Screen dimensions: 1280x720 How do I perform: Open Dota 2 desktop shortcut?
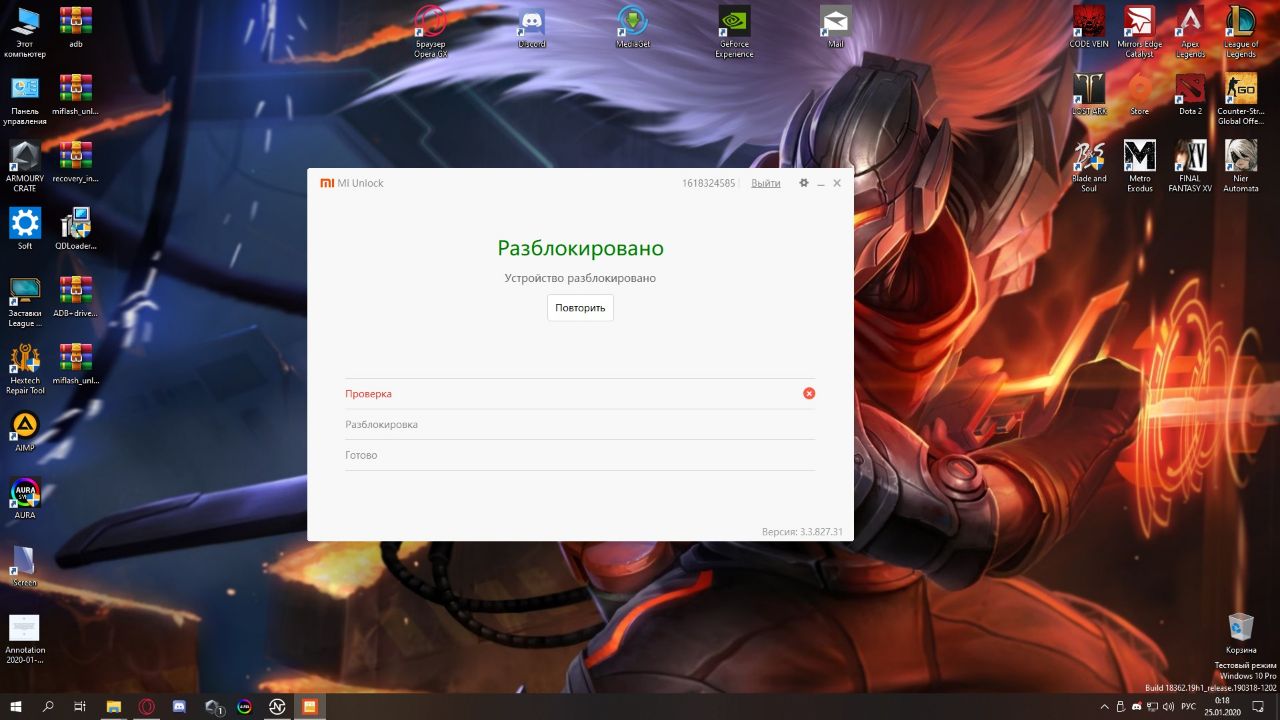pos(1190,95)
